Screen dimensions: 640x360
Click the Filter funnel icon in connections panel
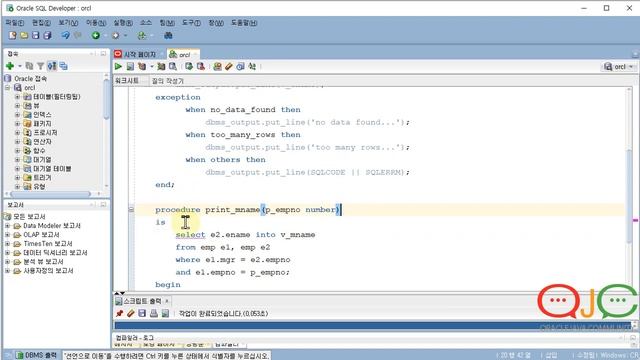(40, 66)
